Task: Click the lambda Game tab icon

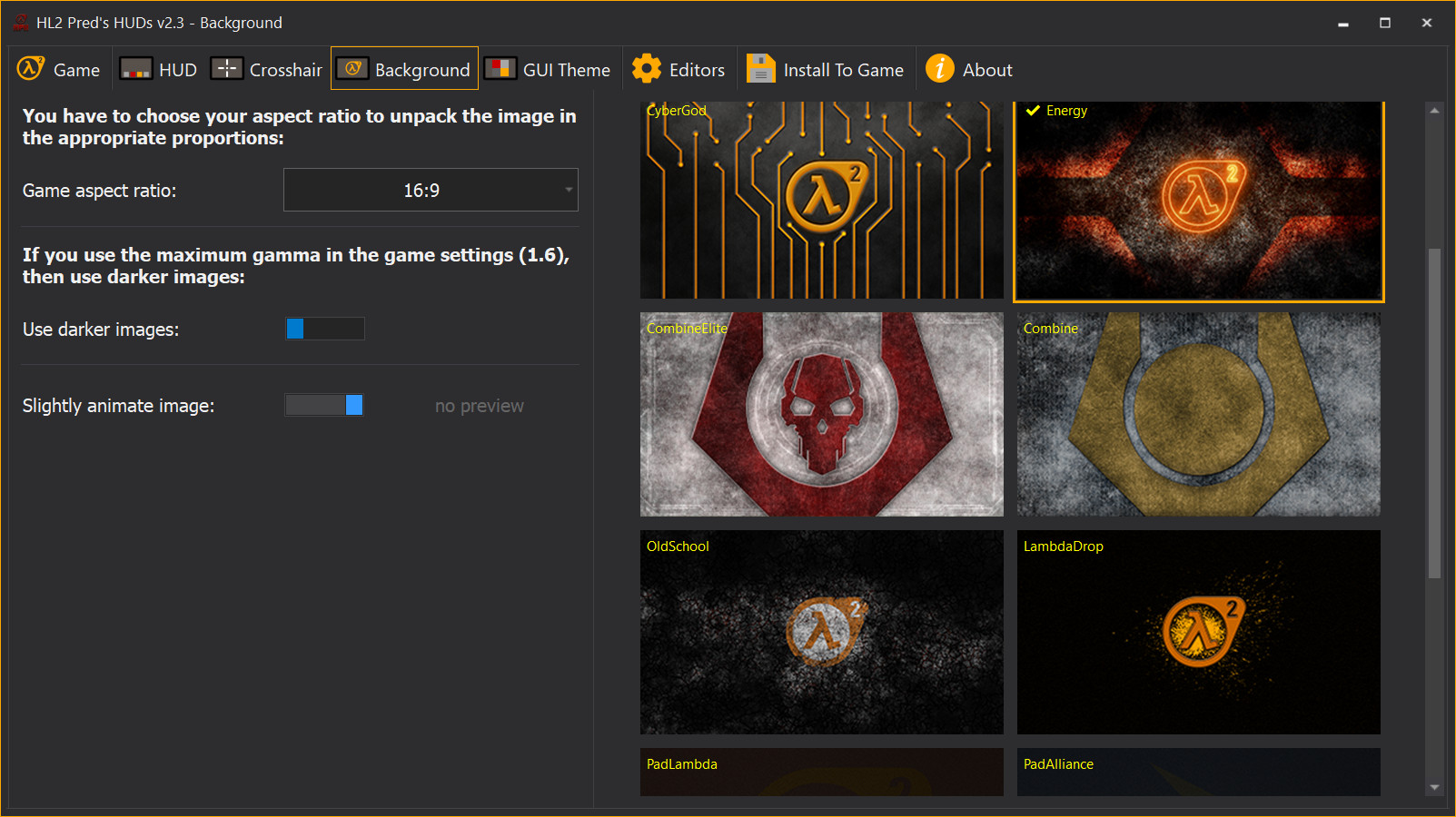Action: pos(31,68)
